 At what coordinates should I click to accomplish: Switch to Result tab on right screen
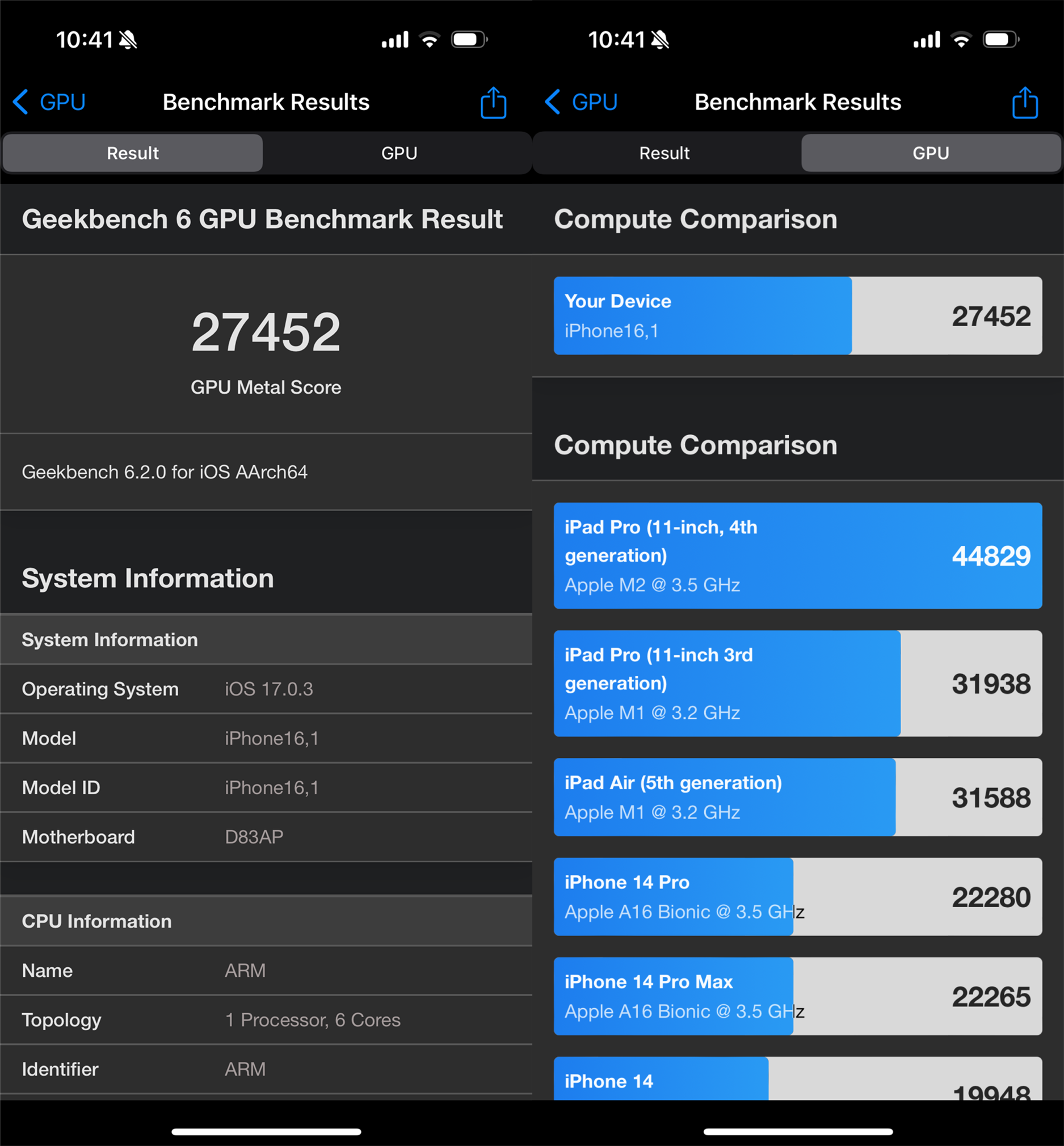pyautogui.click(x=665, y=153)
